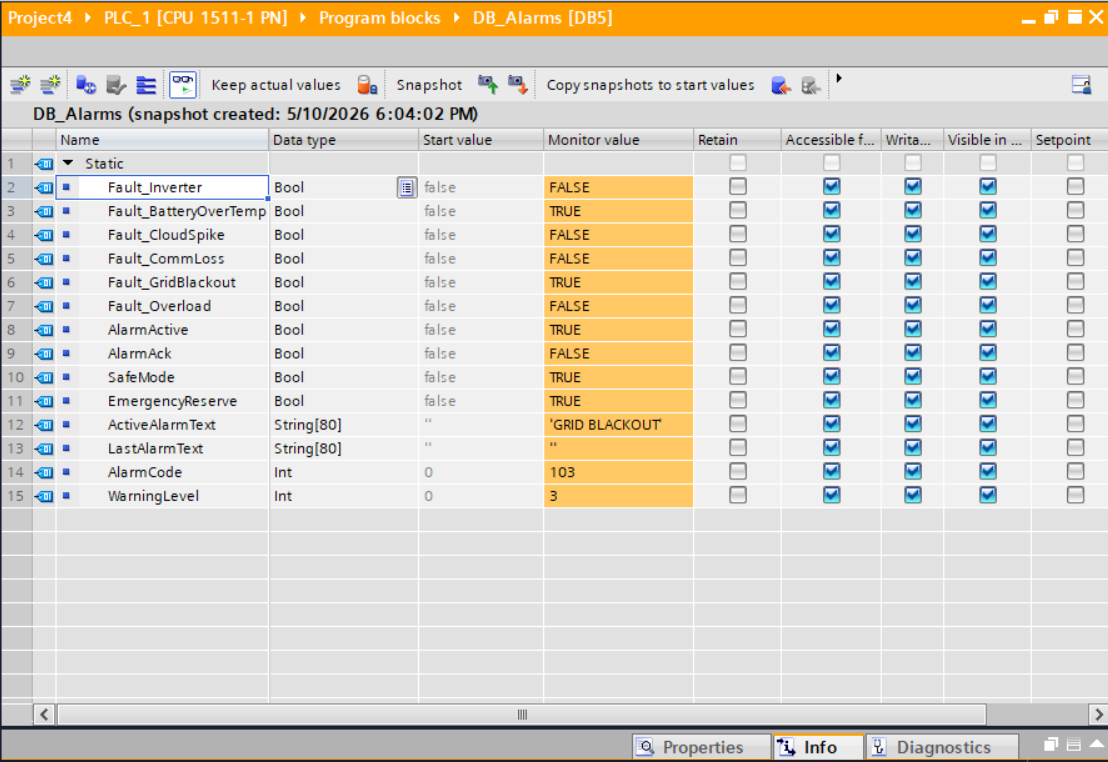
Task: Click the snapshot icon with orange arrow
Action: tap(518, 85)
